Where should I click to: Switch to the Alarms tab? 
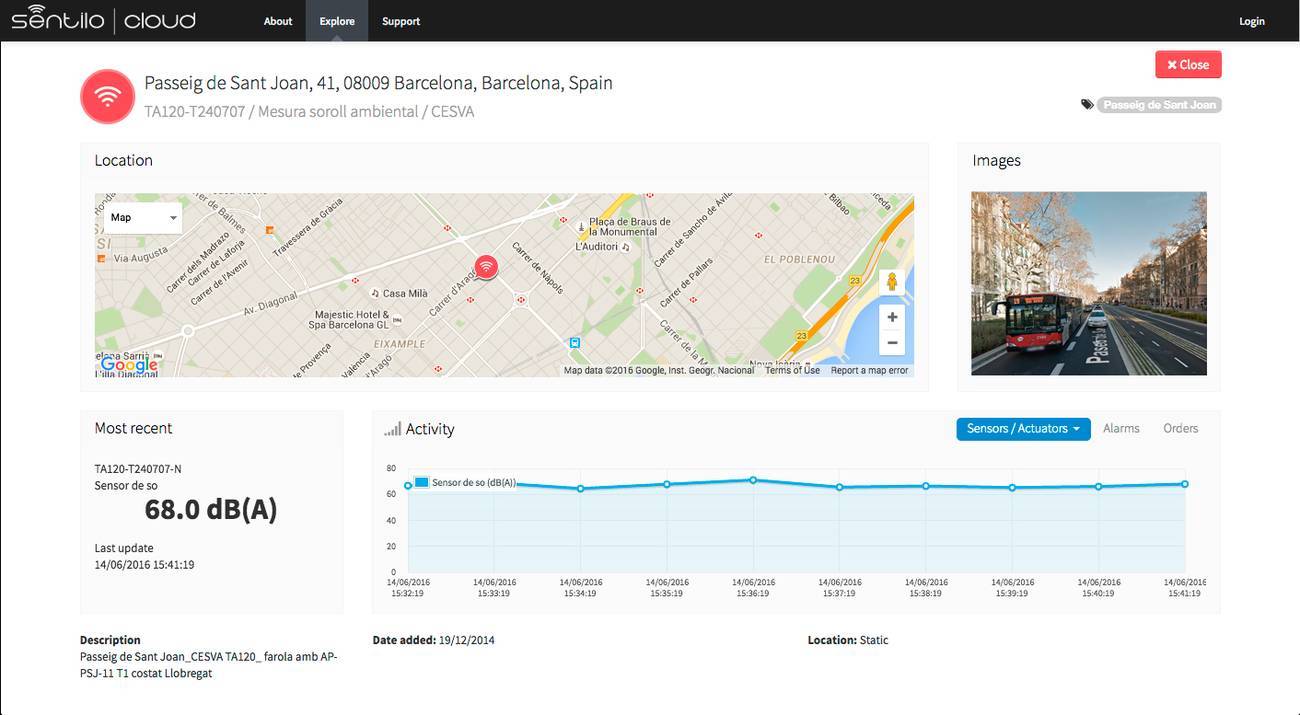point(1121,428)
